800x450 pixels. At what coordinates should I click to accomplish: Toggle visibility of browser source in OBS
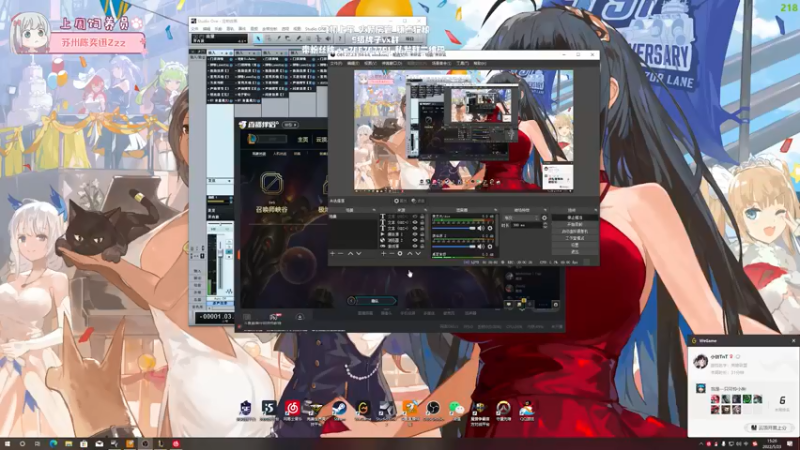point(415,240)
